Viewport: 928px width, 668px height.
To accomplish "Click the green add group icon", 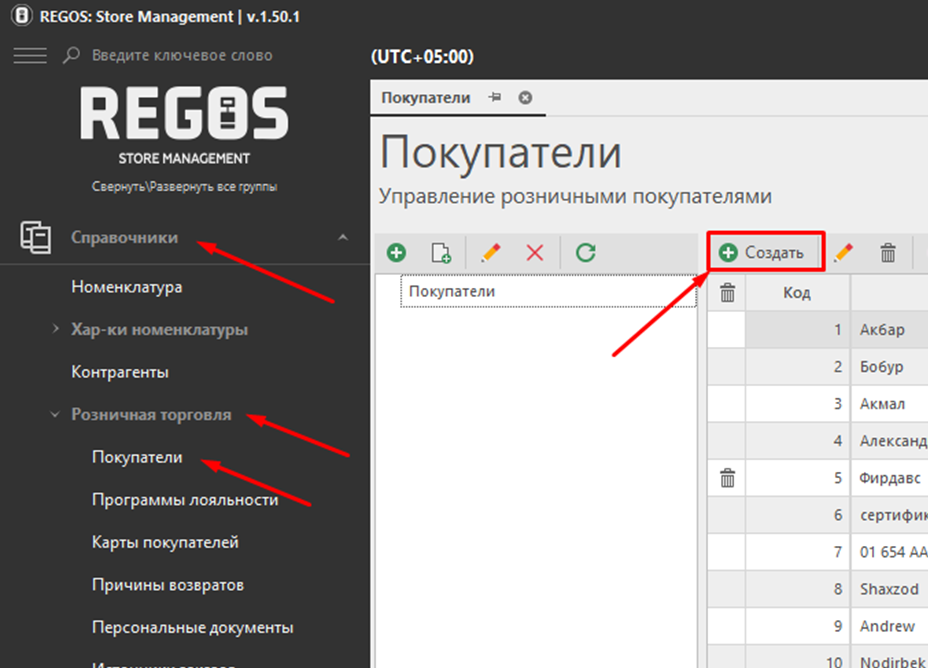I will pos(396,253).
